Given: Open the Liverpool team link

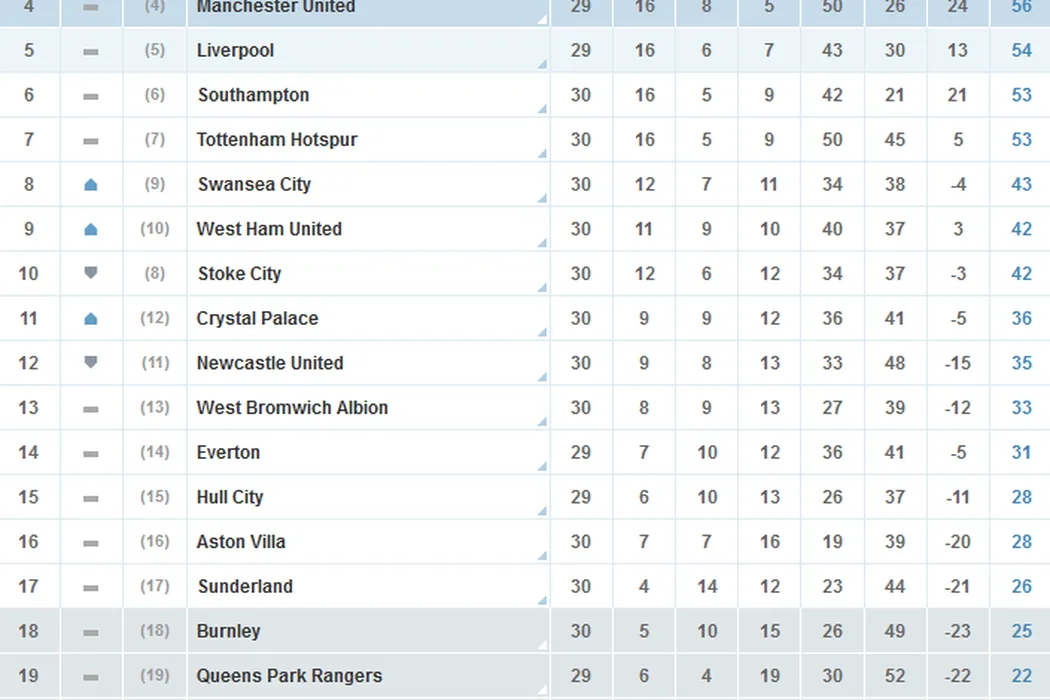Looking at the screenshot, I should (235, 50).
